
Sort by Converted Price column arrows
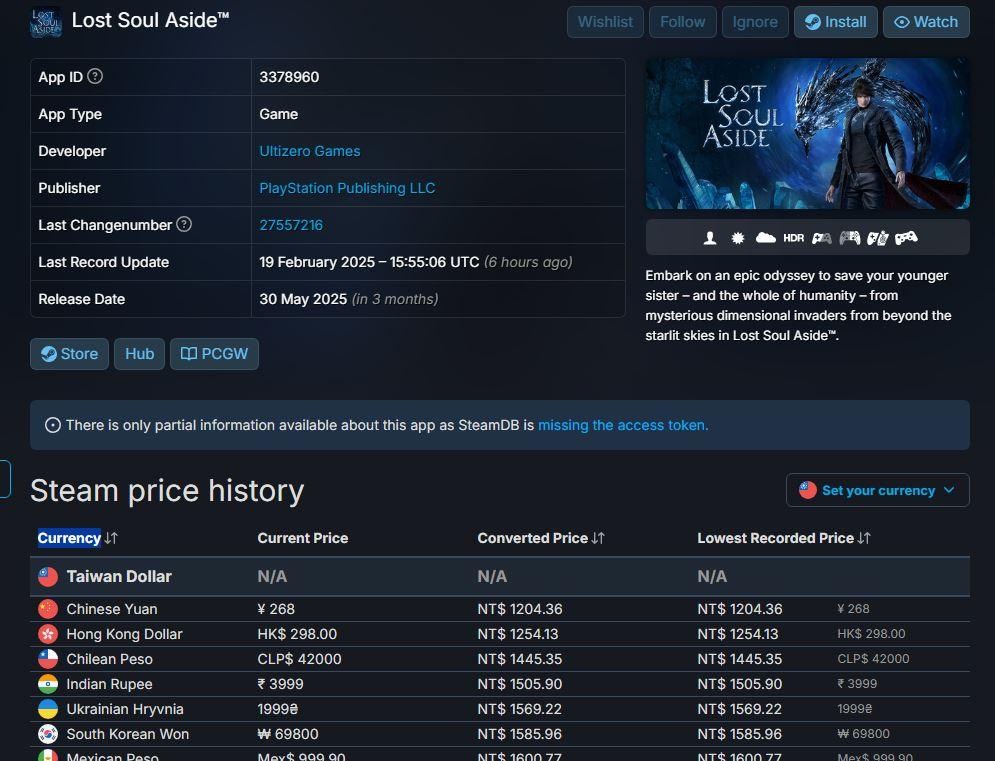598,538
